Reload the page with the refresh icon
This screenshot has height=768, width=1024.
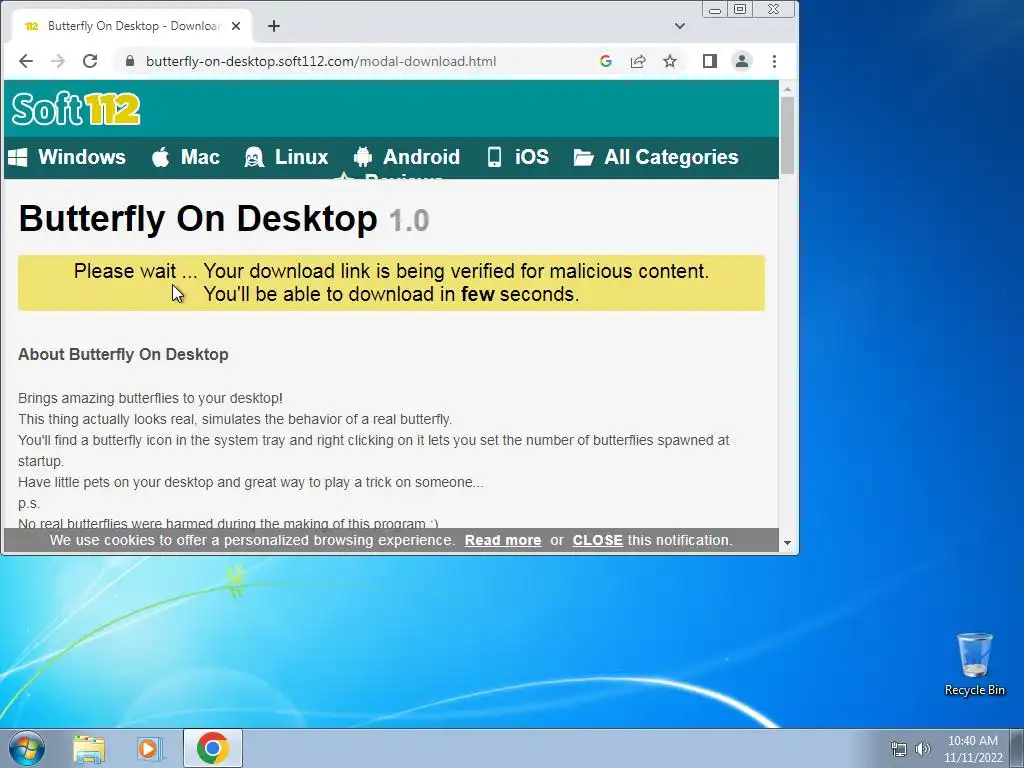pyautogui.click(x=90, y=61)
